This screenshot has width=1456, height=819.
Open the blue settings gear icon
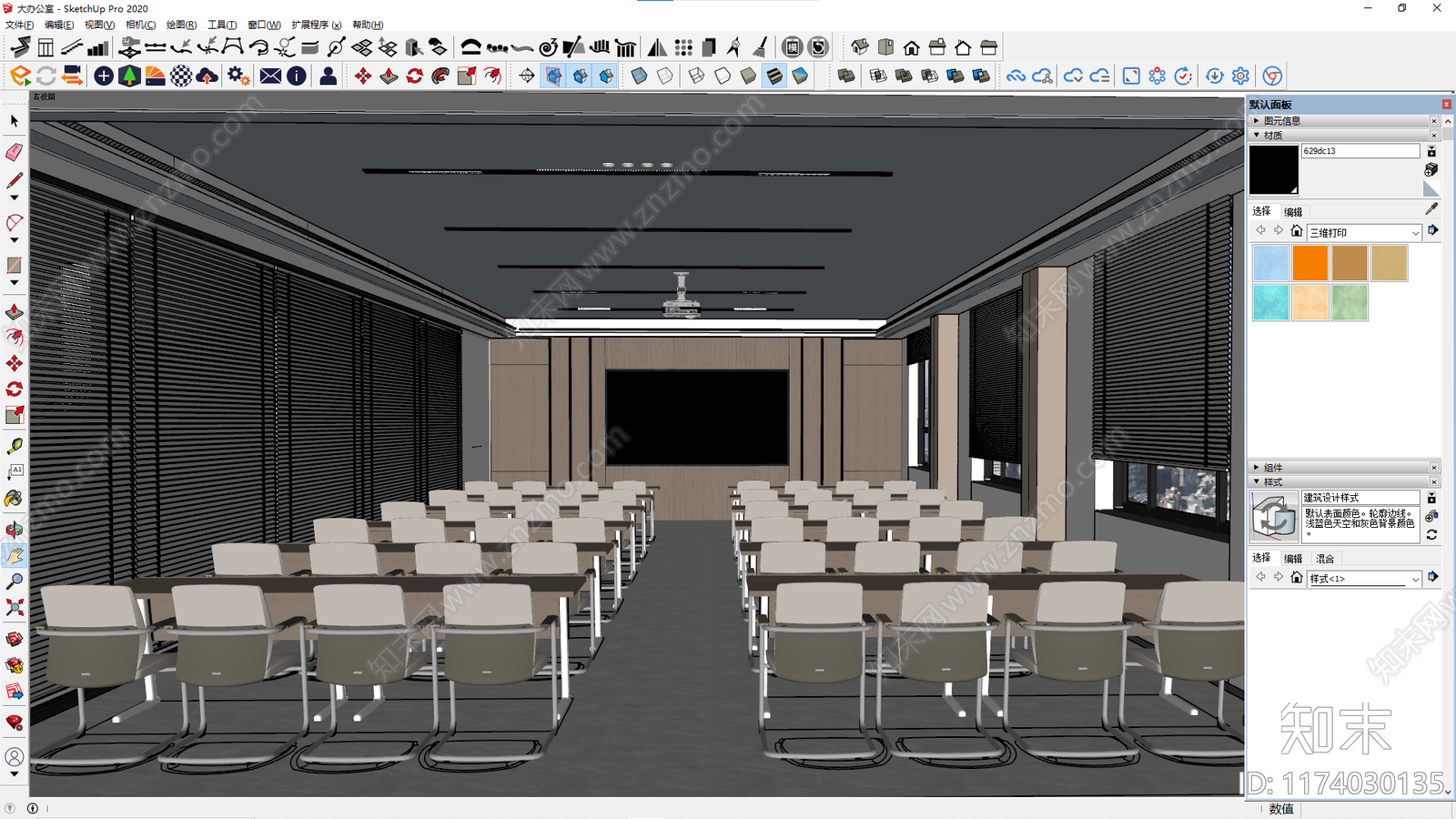tap(1240, 76)
